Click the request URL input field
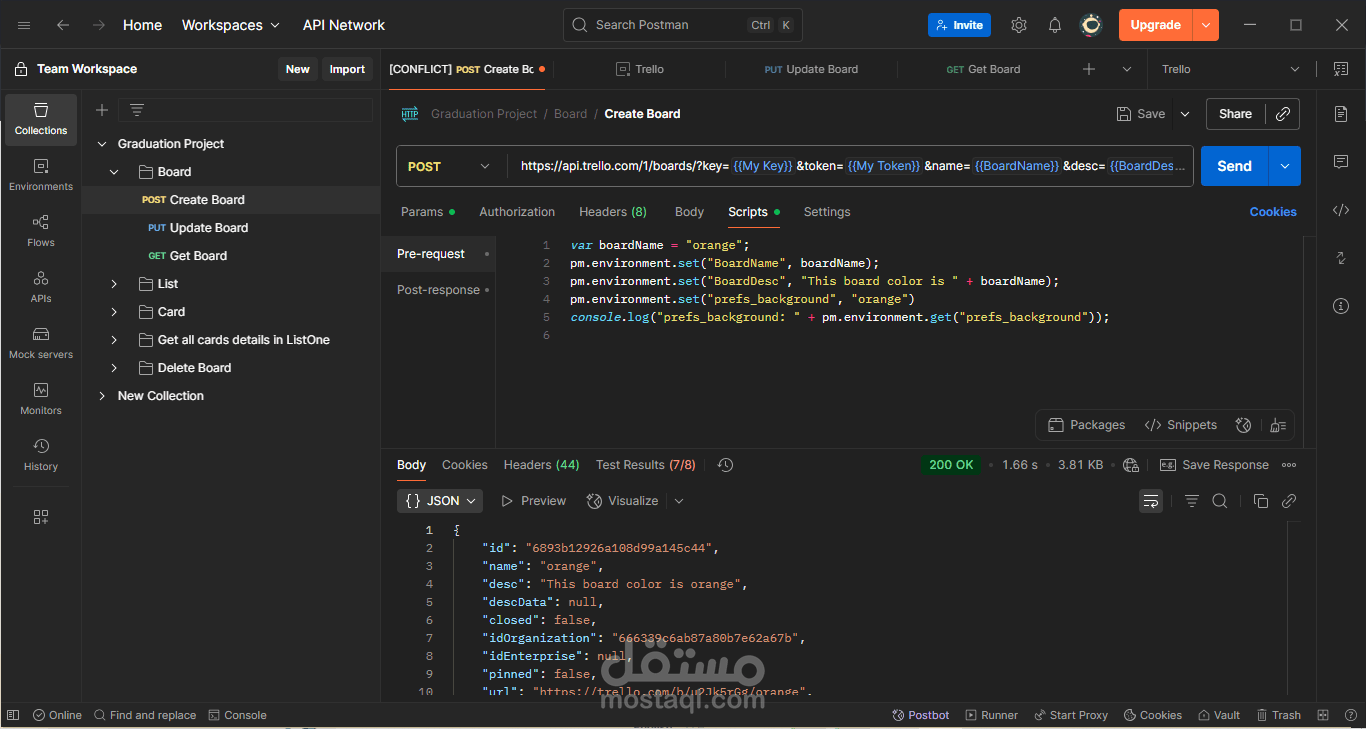 852,166
